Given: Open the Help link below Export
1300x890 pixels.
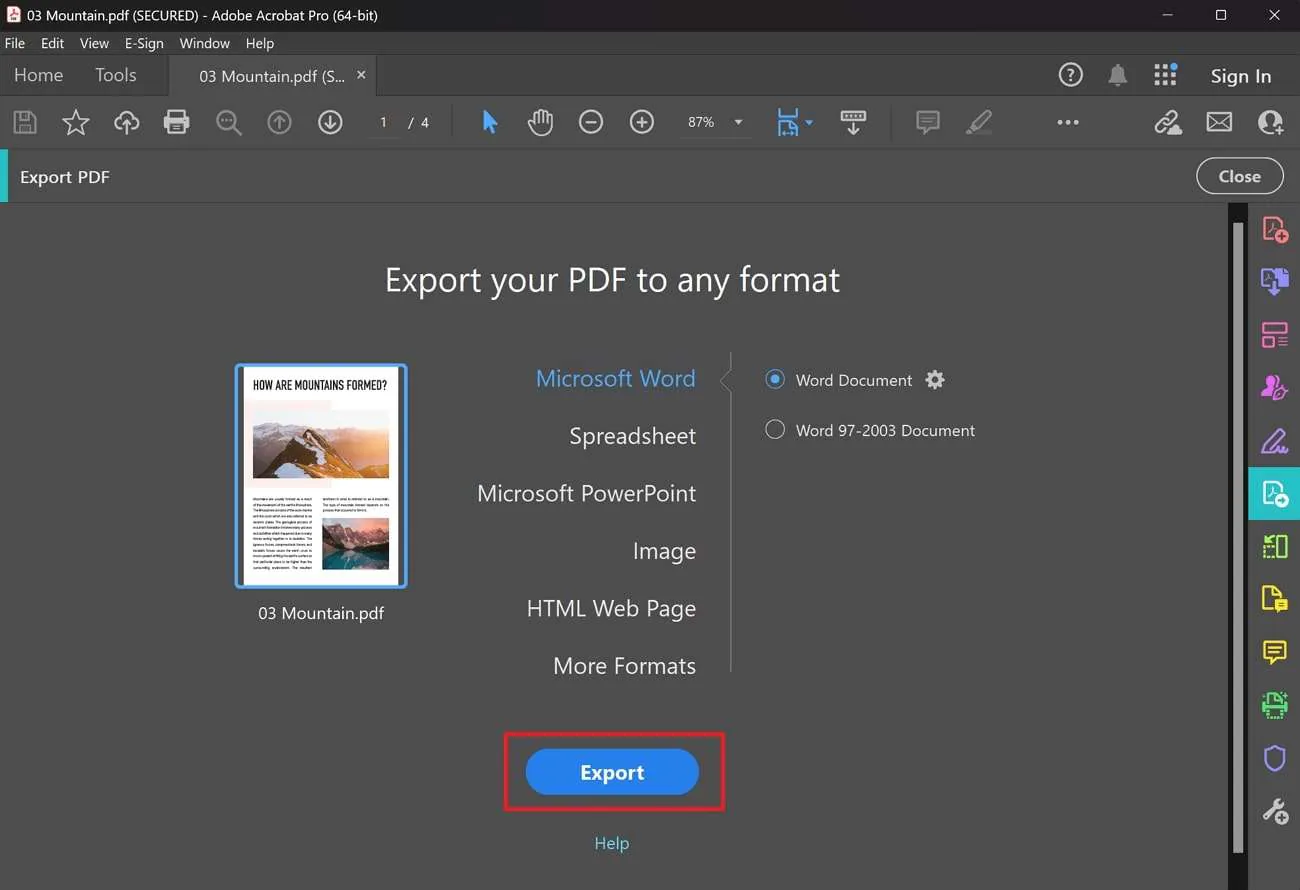Looking at the screenshot, I should coord(612,843).
